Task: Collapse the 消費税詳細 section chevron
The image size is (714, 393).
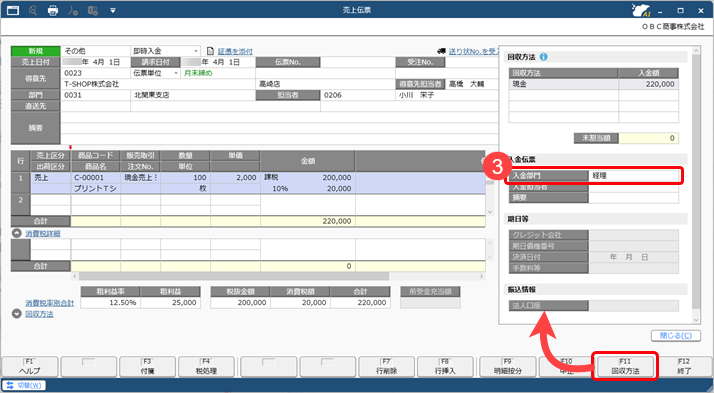Action: 17,233
